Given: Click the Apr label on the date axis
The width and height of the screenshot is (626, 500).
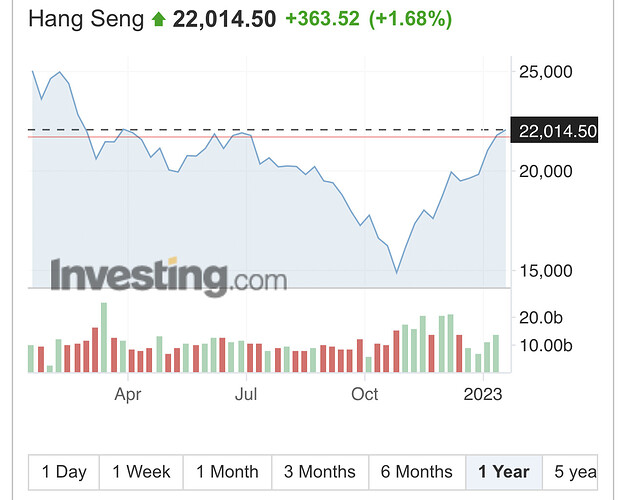Looking at the screenshot, I should (x=127, y=395).
